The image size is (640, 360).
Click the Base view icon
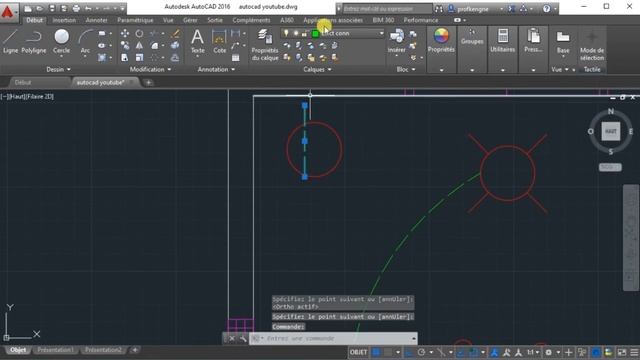[x=563, y=42]
